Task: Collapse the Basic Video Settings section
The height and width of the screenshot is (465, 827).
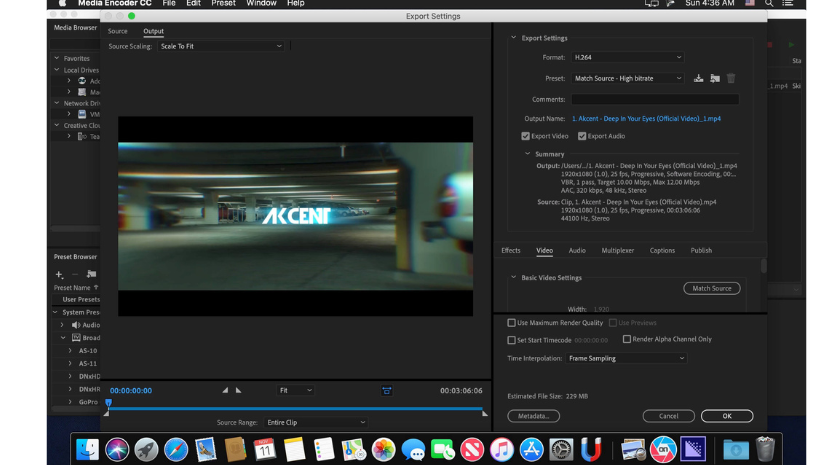Action: (x=514, y=277)
